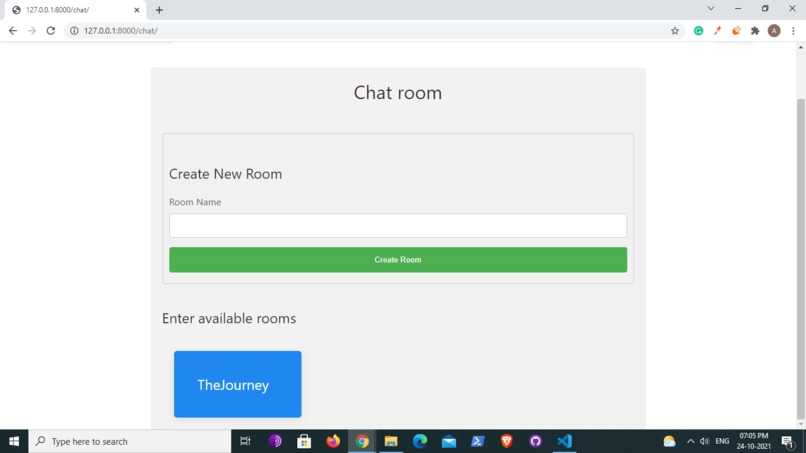Bookmark this page with the star
Screen dimensions: 806x453
pyautogui.click(x=675, y=31)
